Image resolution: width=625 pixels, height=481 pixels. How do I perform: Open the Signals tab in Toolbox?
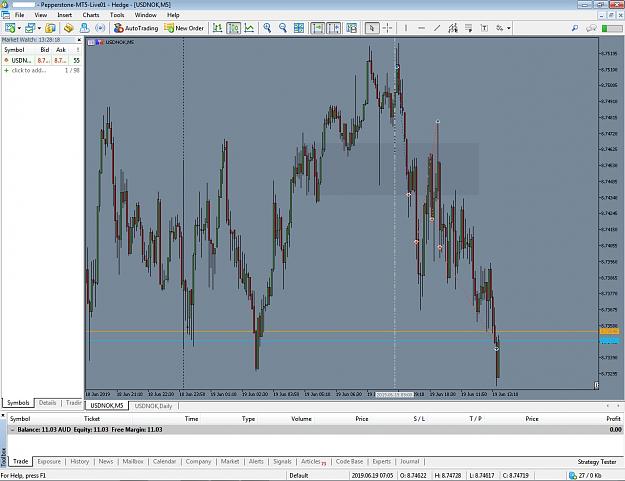(x=282, y=461)
